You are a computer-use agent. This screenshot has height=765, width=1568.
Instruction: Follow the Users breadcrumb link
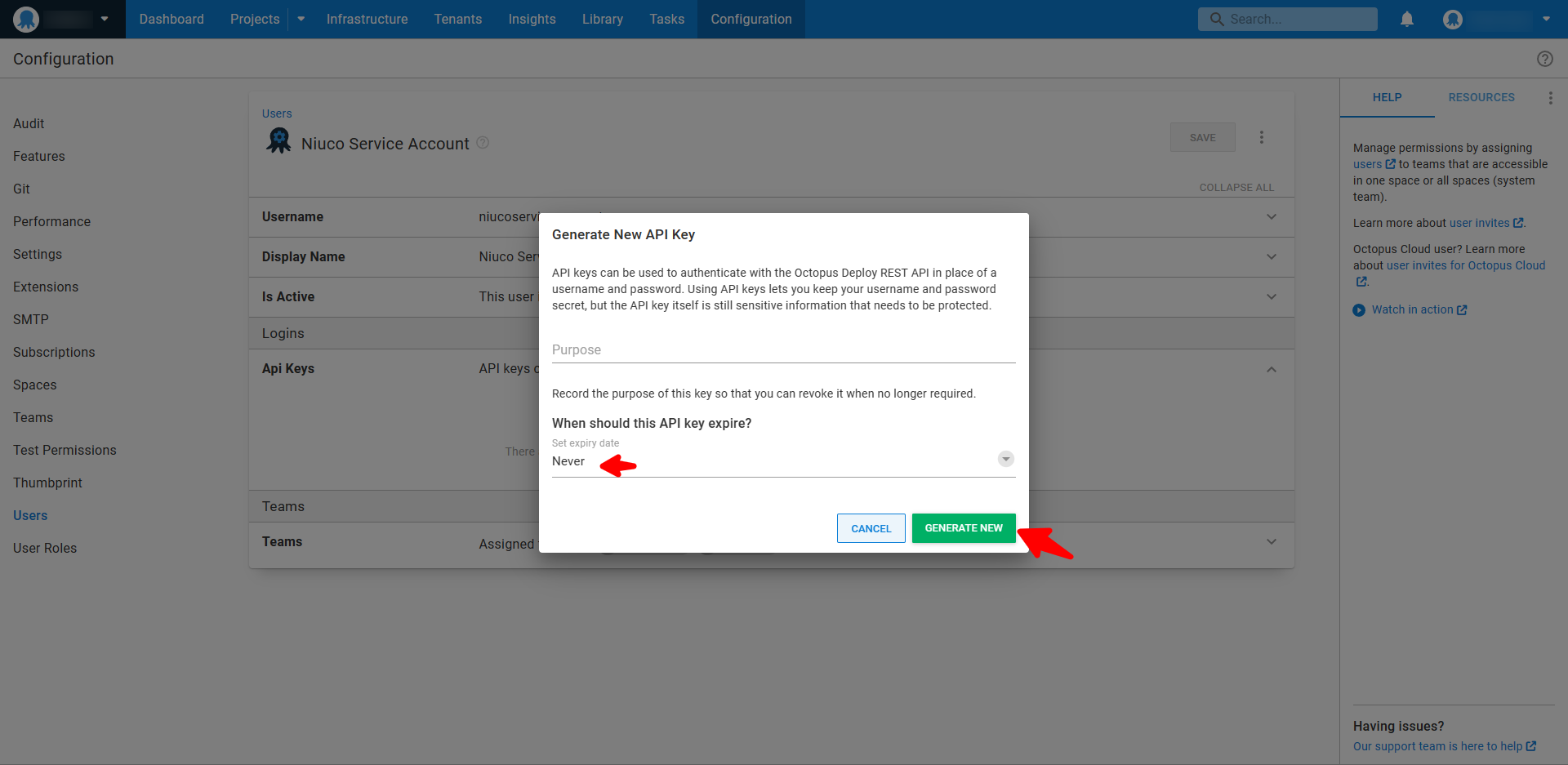277,113
